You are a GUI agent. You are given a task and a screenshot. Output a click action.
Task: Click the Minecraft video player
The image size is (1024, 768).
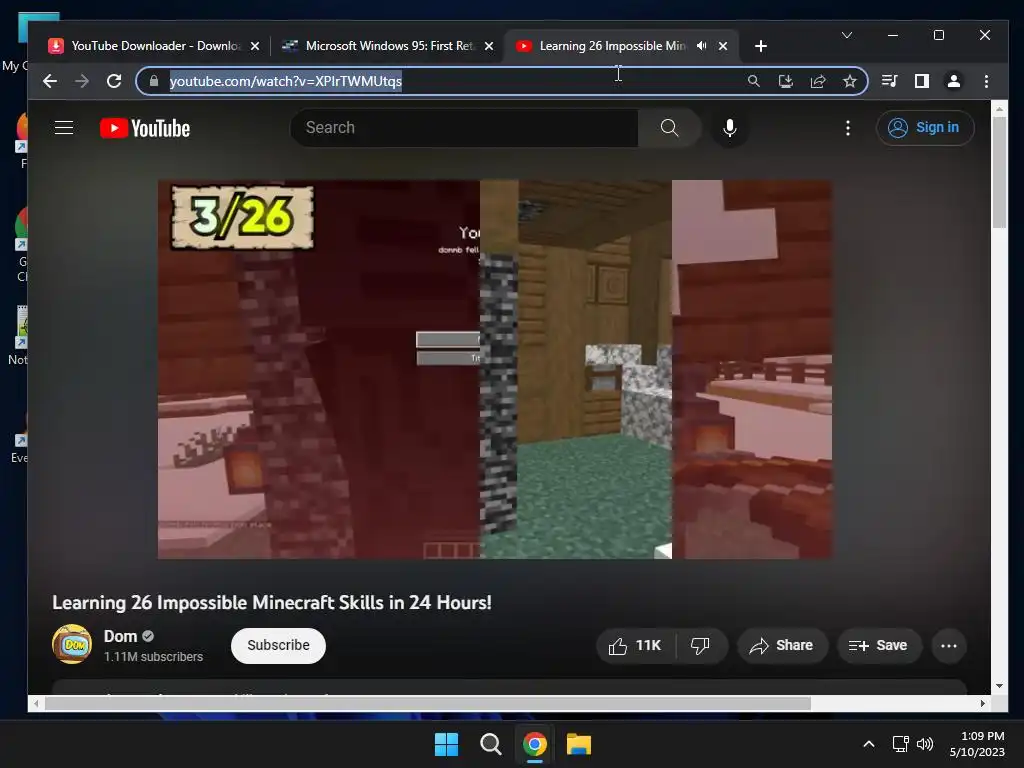click(495, 369)
